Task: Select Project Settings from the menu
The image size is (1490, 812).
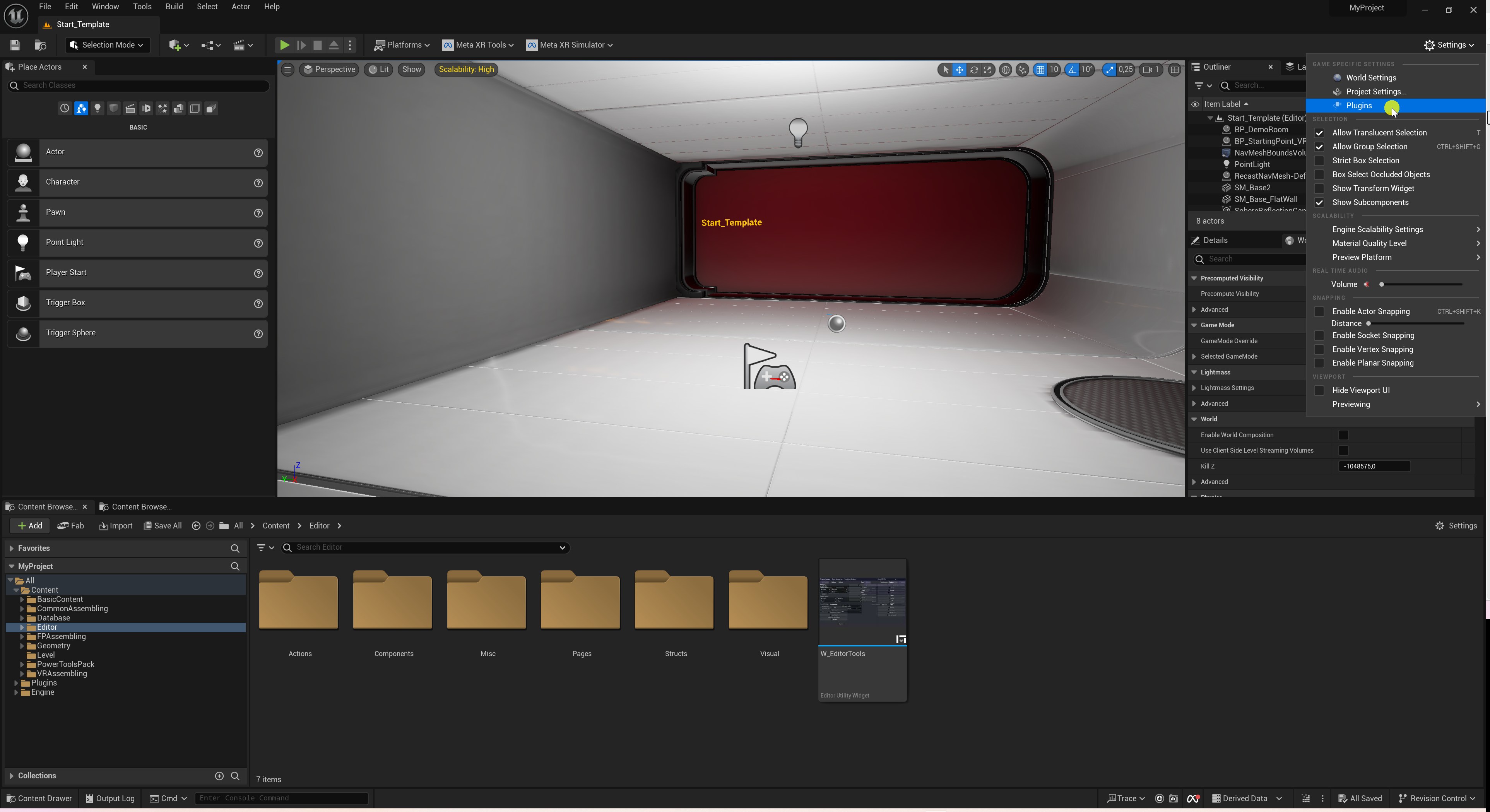Action: click(x=1375, y=91)
